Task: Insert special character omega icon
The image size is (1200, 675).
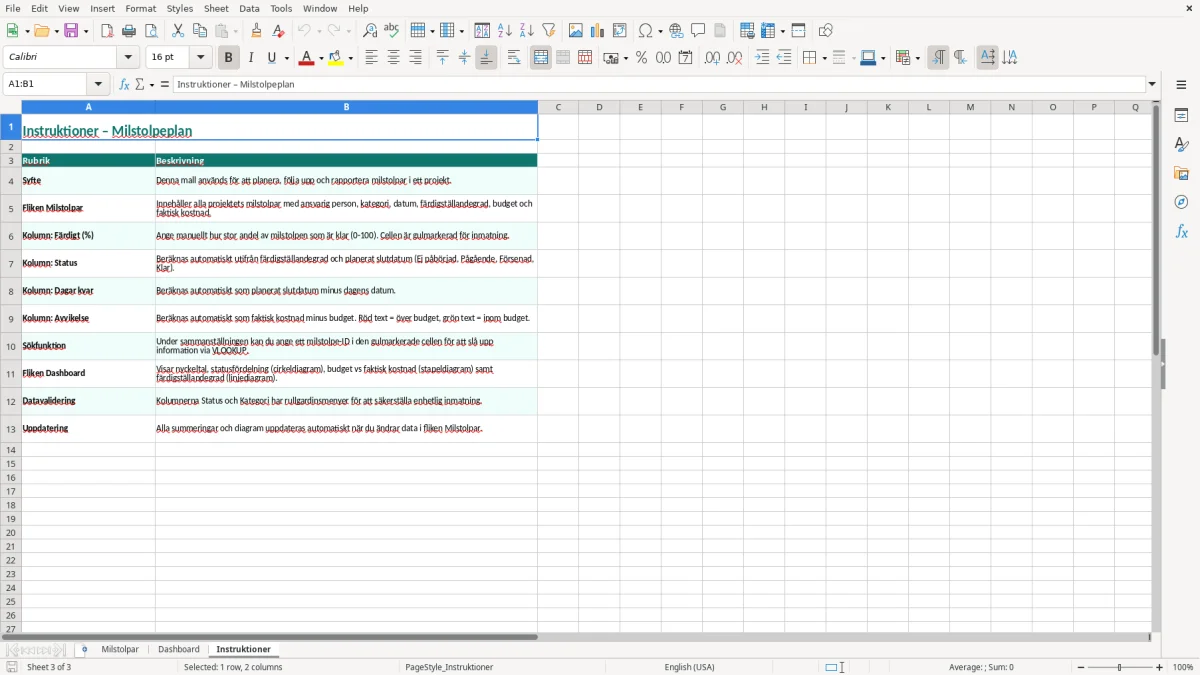Action: (x=645, y=31)
